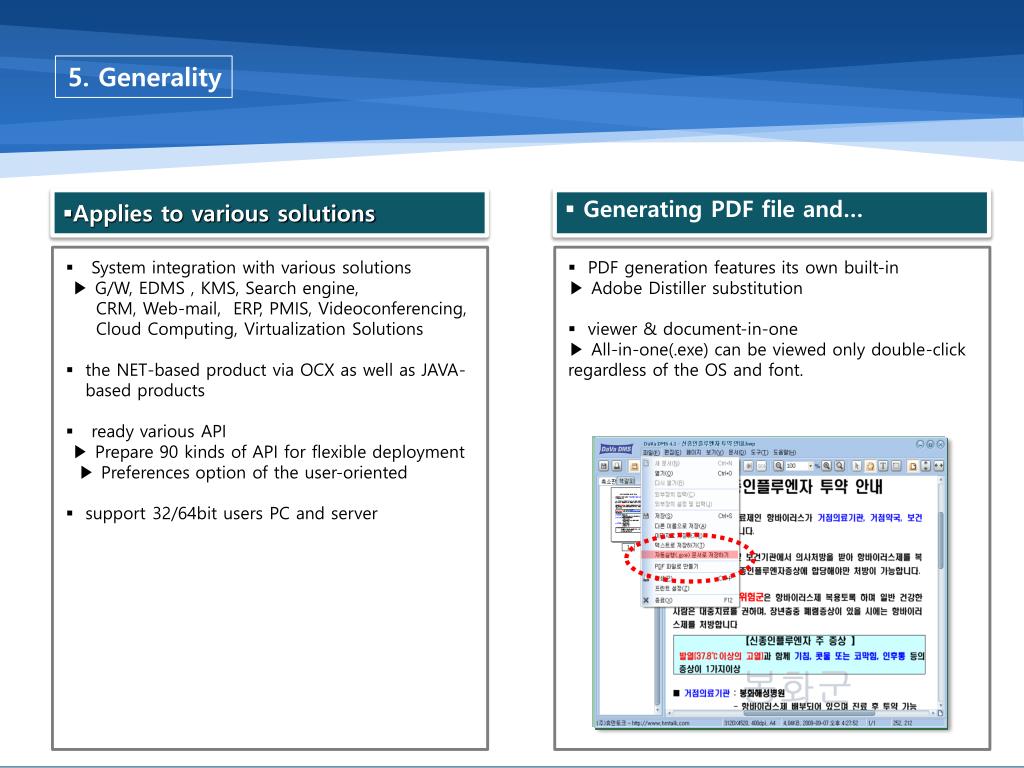
Task: Choose 다른 이름으로 저장(A) menu entry
Action: 690,526
